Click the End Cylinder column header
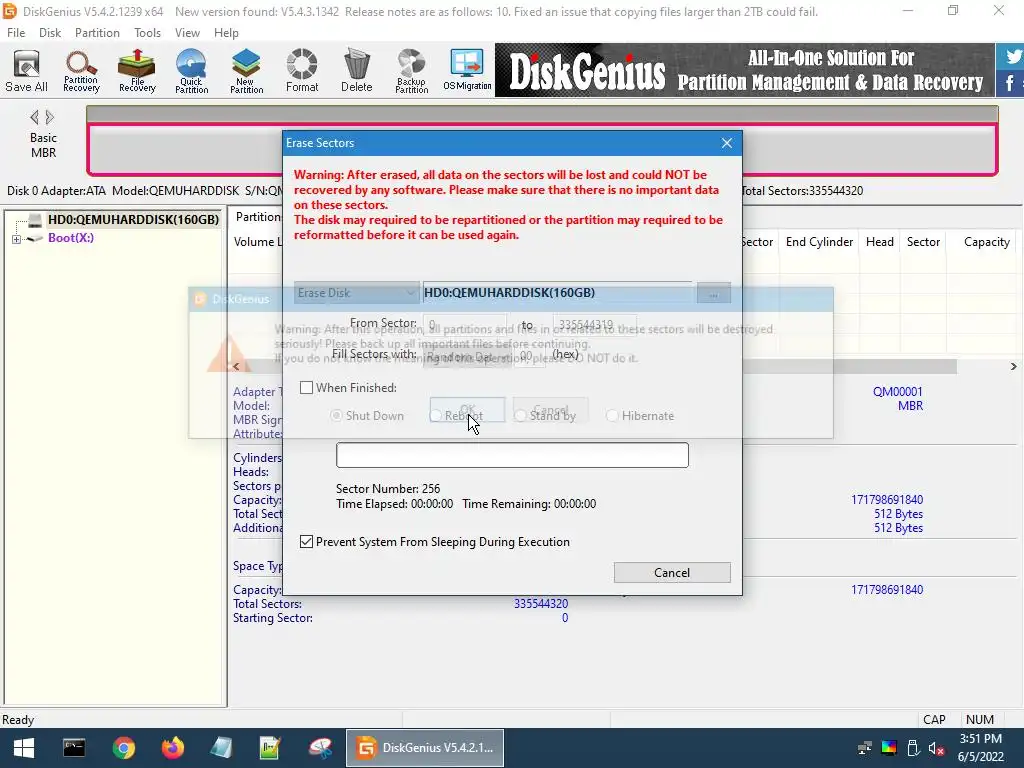The height and width of the screenshot is (768, 1024). click(819, 242)
